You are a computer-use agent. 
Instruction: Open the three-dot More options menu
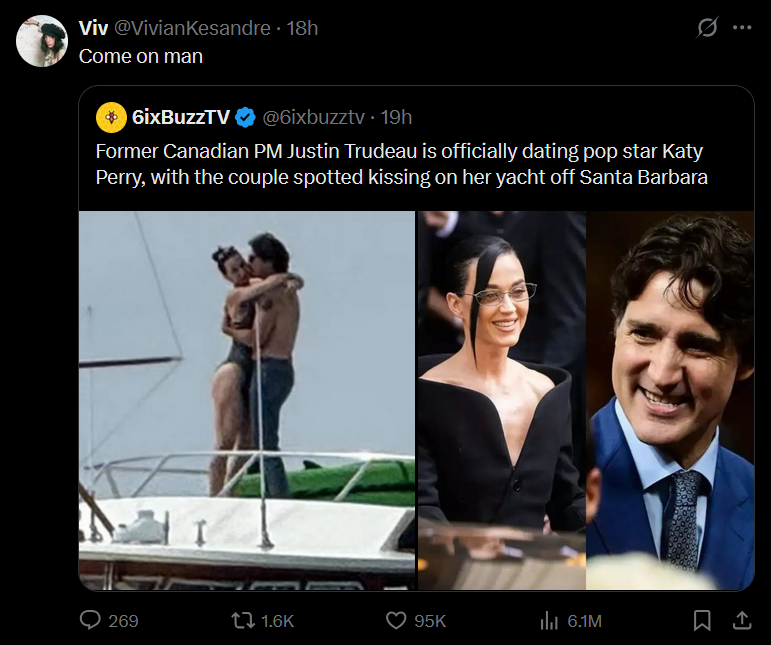pyautogui.click(x=742, y=28)
